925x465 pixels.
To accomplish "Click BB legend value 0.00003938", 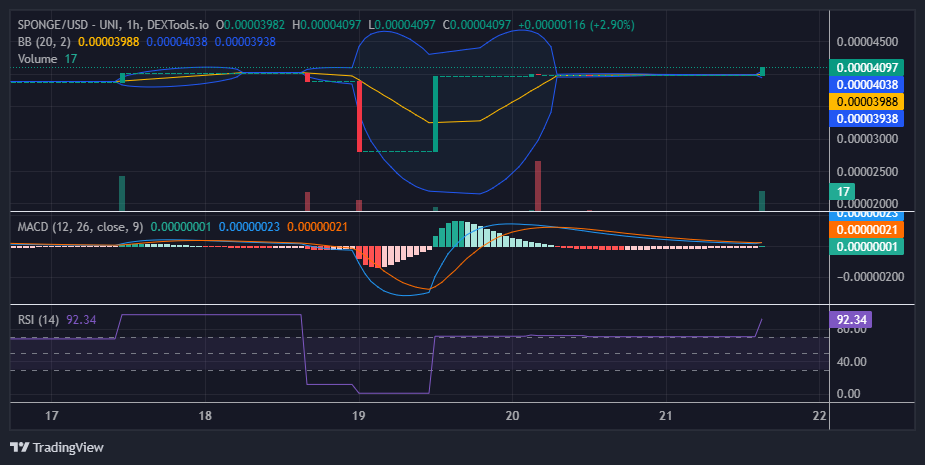I will coord(245,41).
